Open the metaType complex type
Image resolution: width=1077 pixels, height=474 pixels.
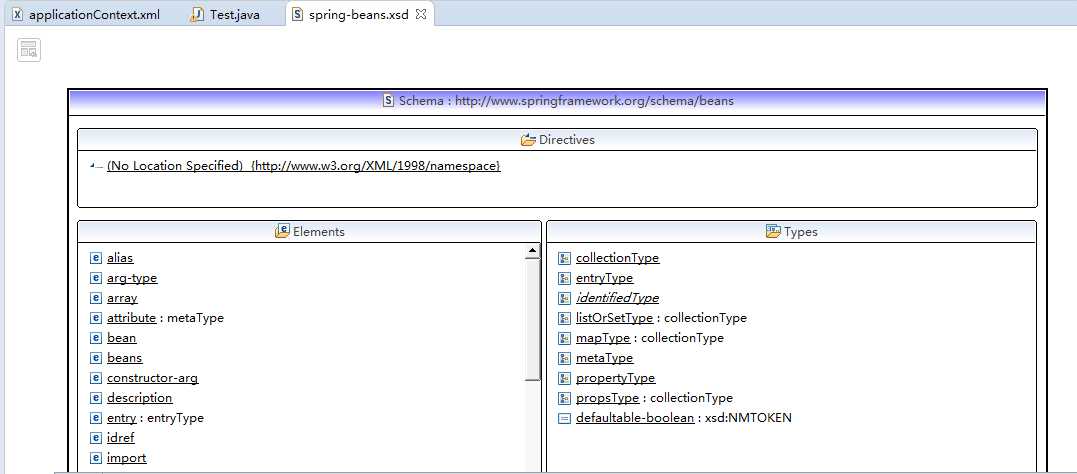tap(604, 357)
